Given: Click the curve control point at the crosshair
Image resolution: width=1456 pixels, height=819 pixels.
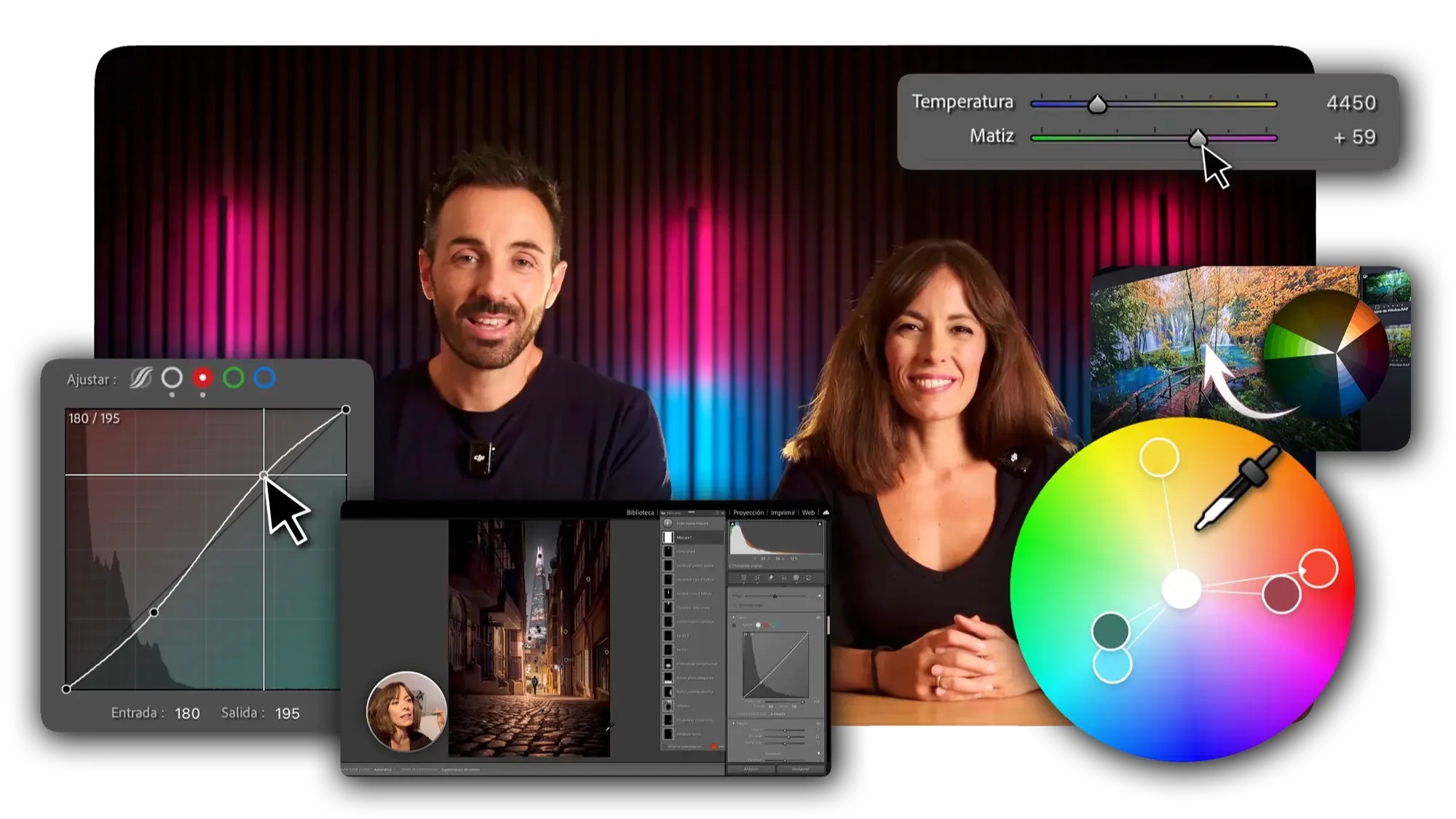Looking at the screenshot, I should pyautogui.click(x=264, y=475).
